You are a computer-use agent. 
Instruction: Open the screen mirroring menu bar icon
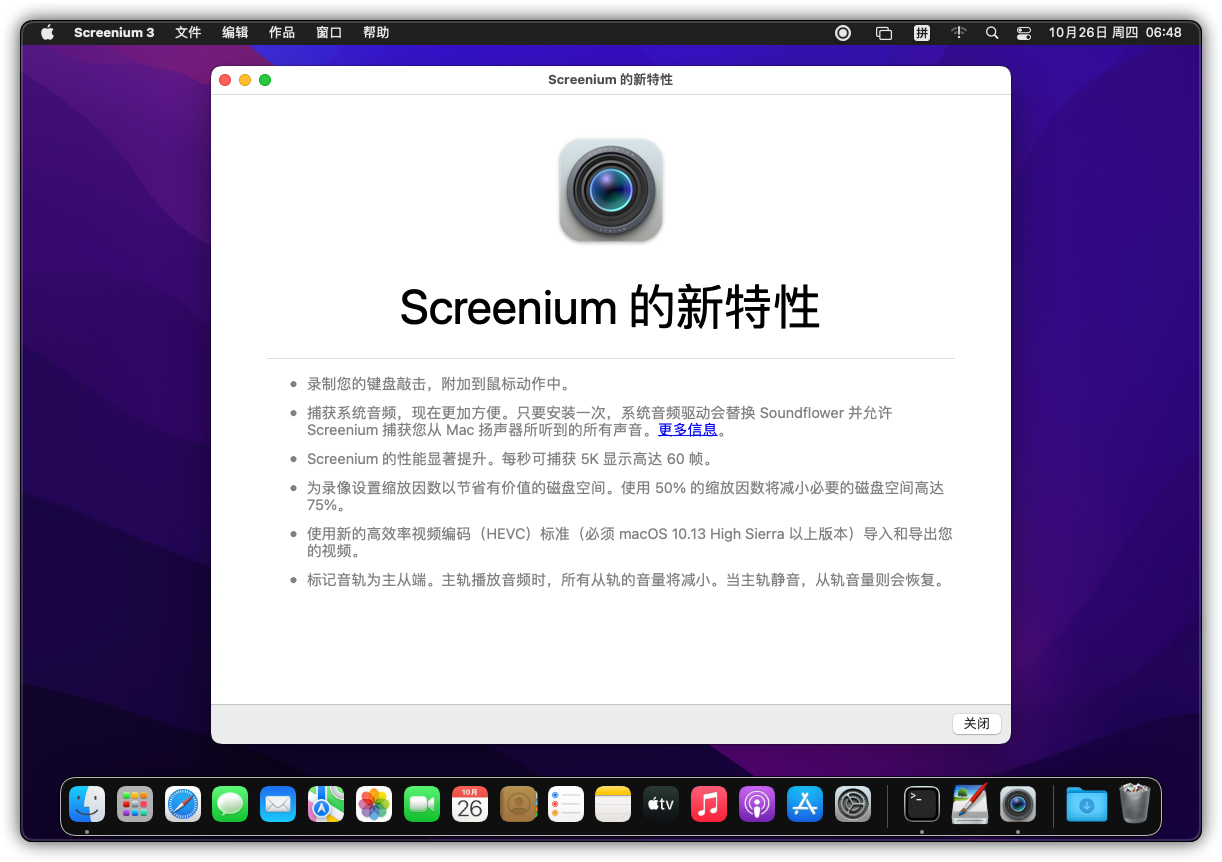[x=884, y=32]
